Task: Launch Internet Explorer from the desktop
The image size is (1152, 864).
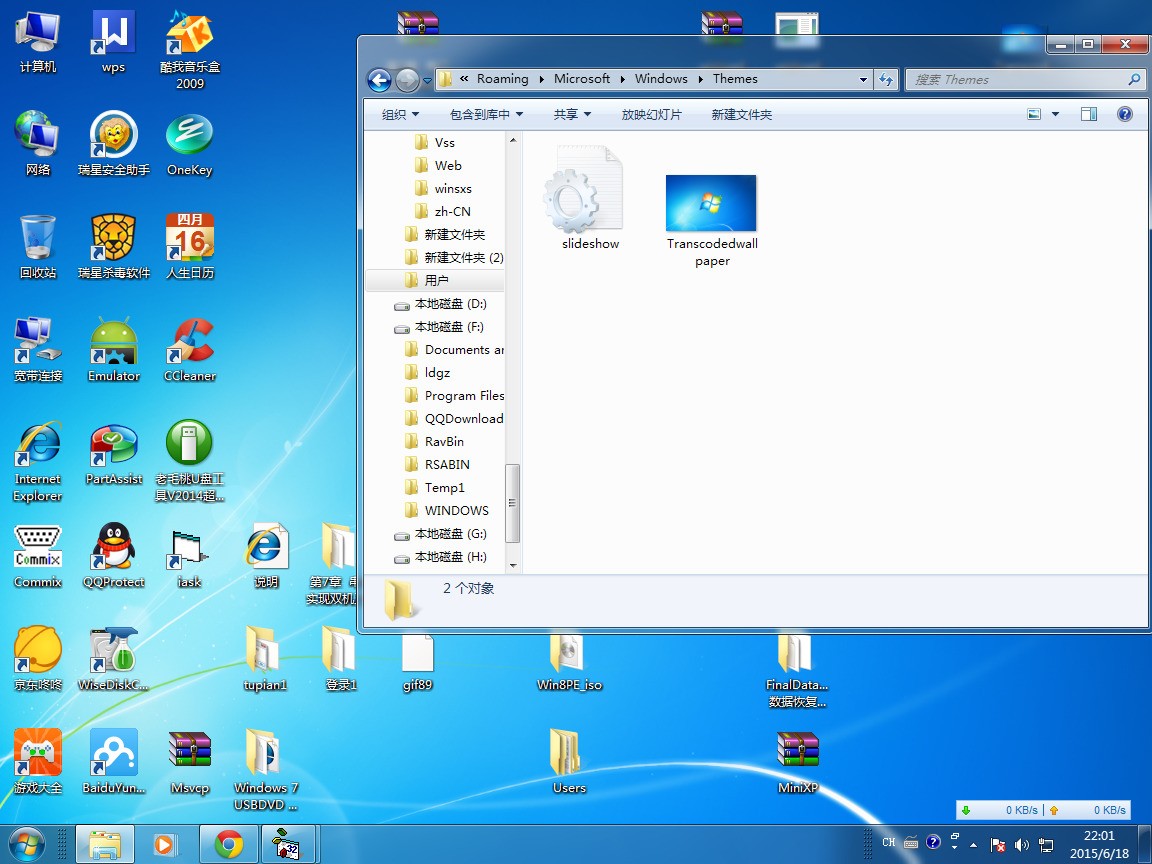Action: pos(37,461)
